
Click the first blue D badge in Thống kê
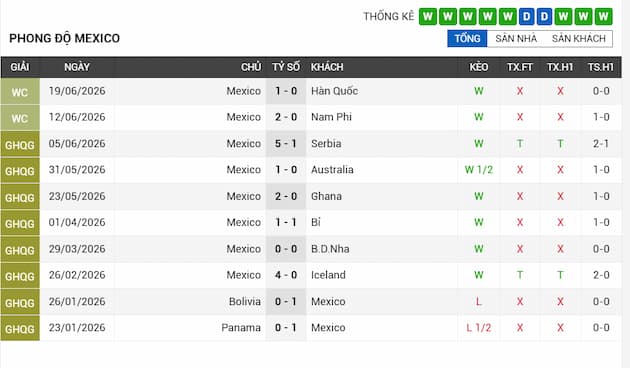coord(526,16)
